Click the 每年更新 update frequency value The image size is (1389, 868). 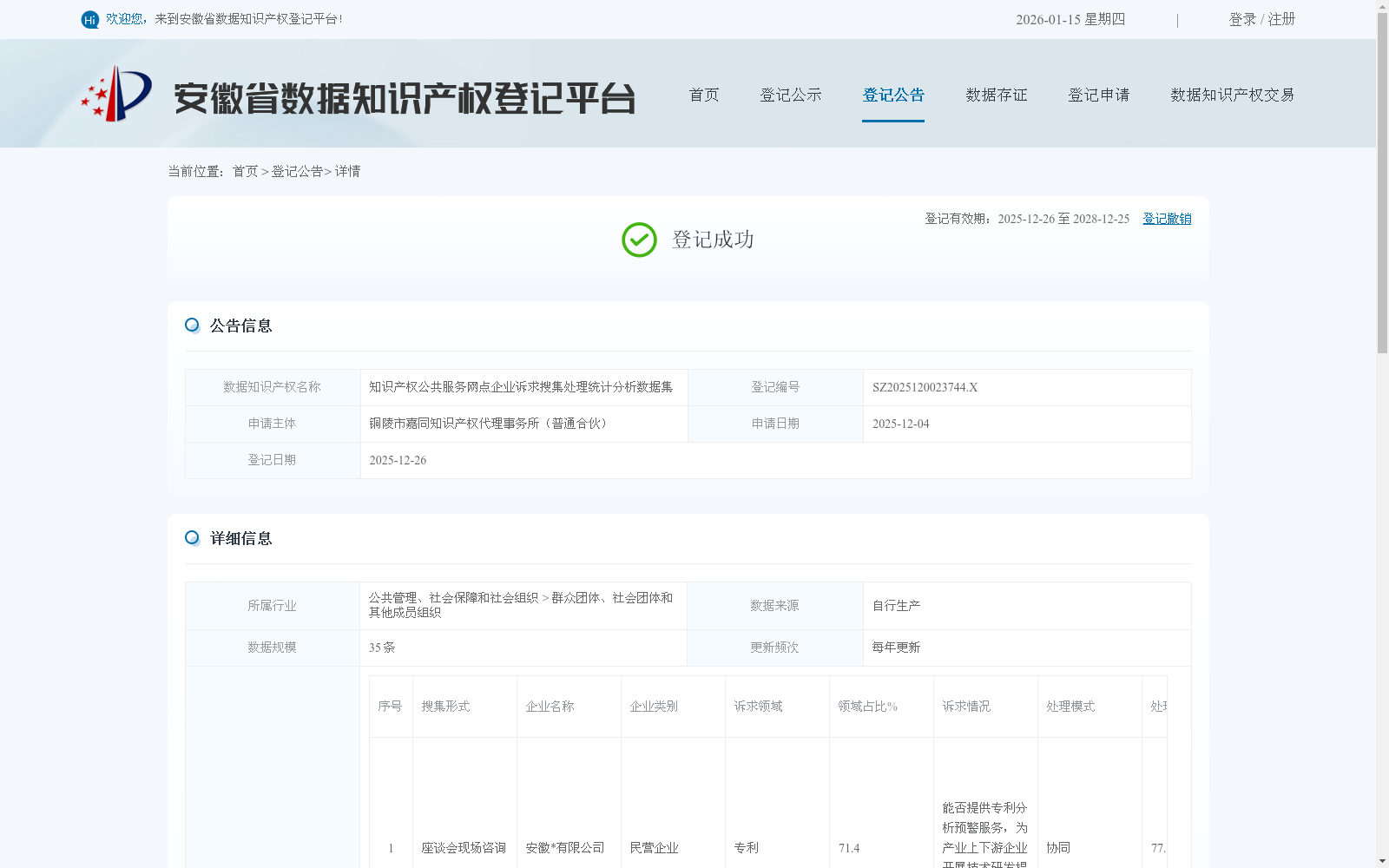click(896, 648)
